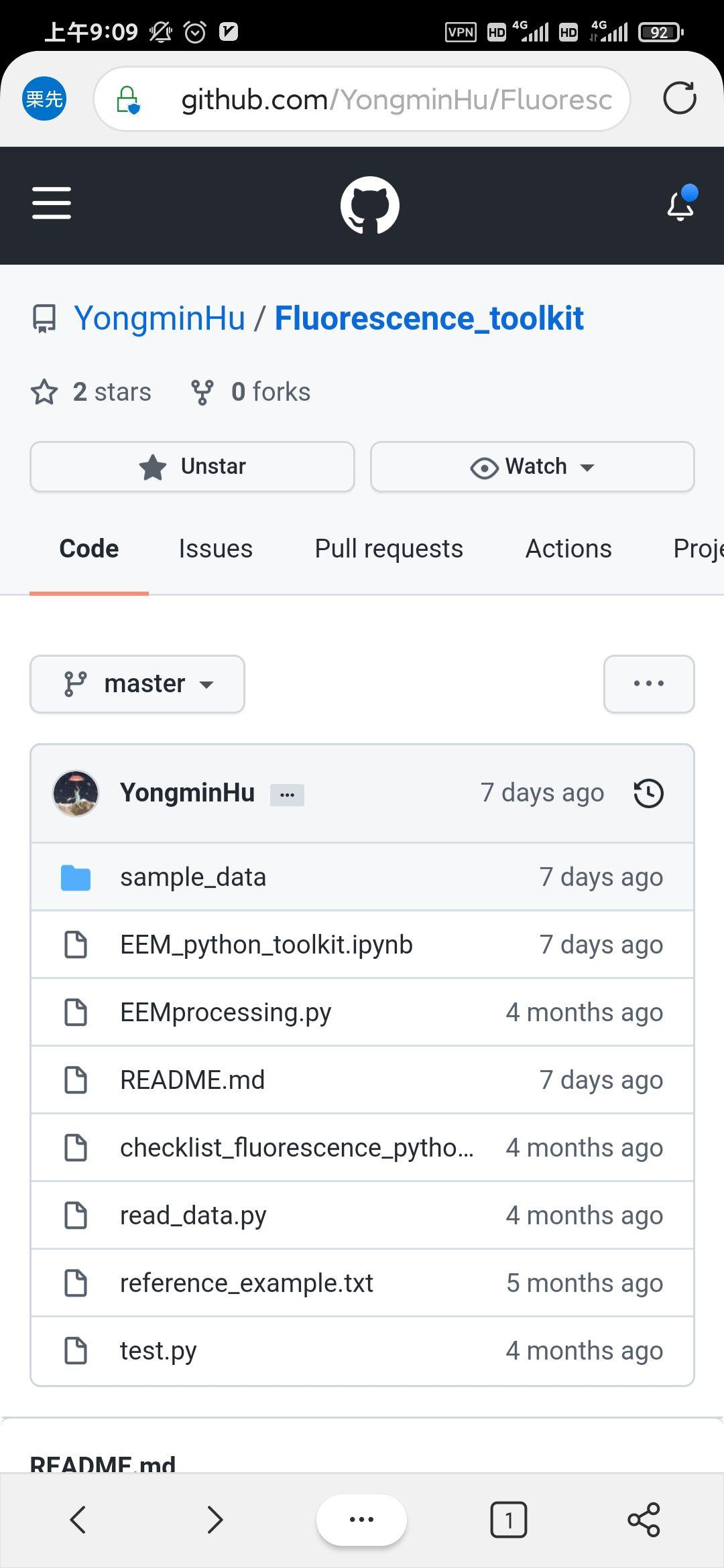The width and height of the screenshot is (724, 1568).
Task: Open EEM_python_toolkit.ipynb file
Action: pyautogui.click(x=266, y=944)
